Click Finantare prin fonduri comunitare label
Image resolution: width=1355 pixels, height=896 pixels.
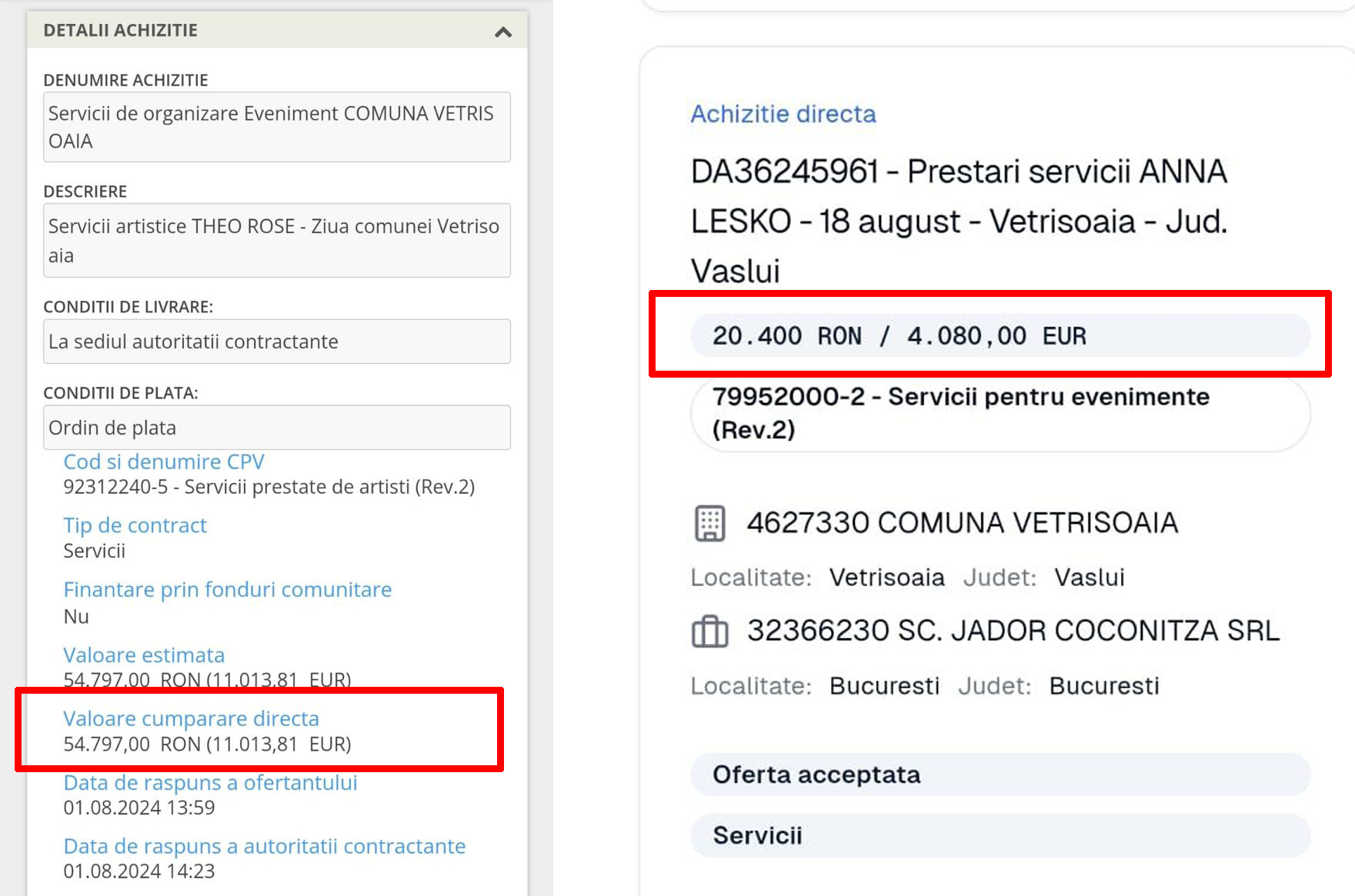point(228,590)
